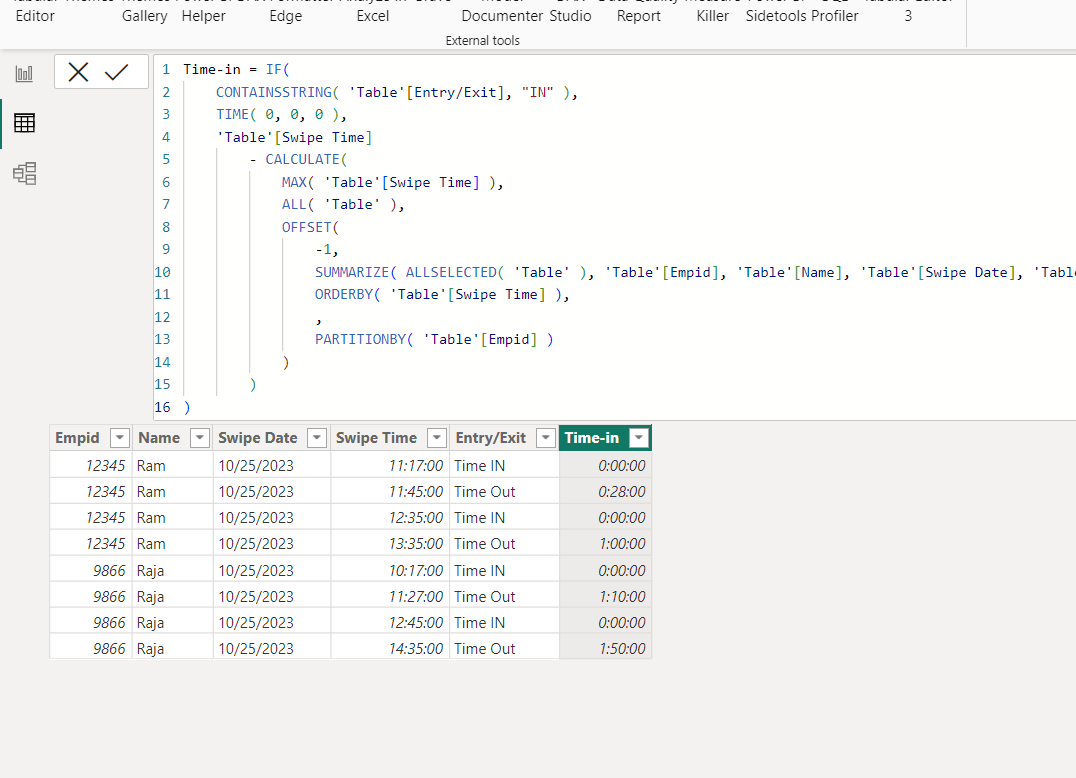Click the 12:35:00 swipe time cell
Screen dimensions: 1076x778
pyautogui.click(x=390, y=517)
